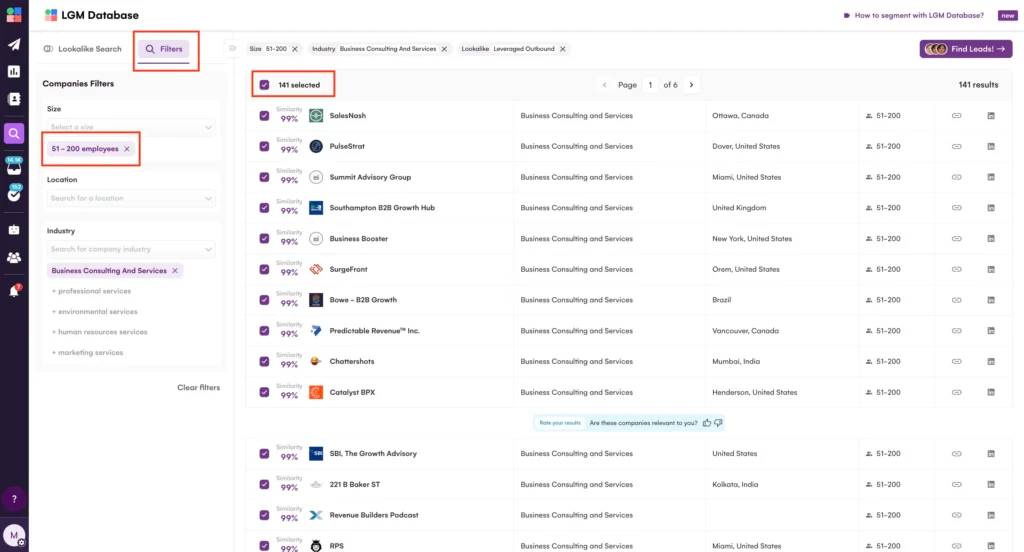Go to next page of results
Screen dimensions: 1024x552
(x=690, y=85)
